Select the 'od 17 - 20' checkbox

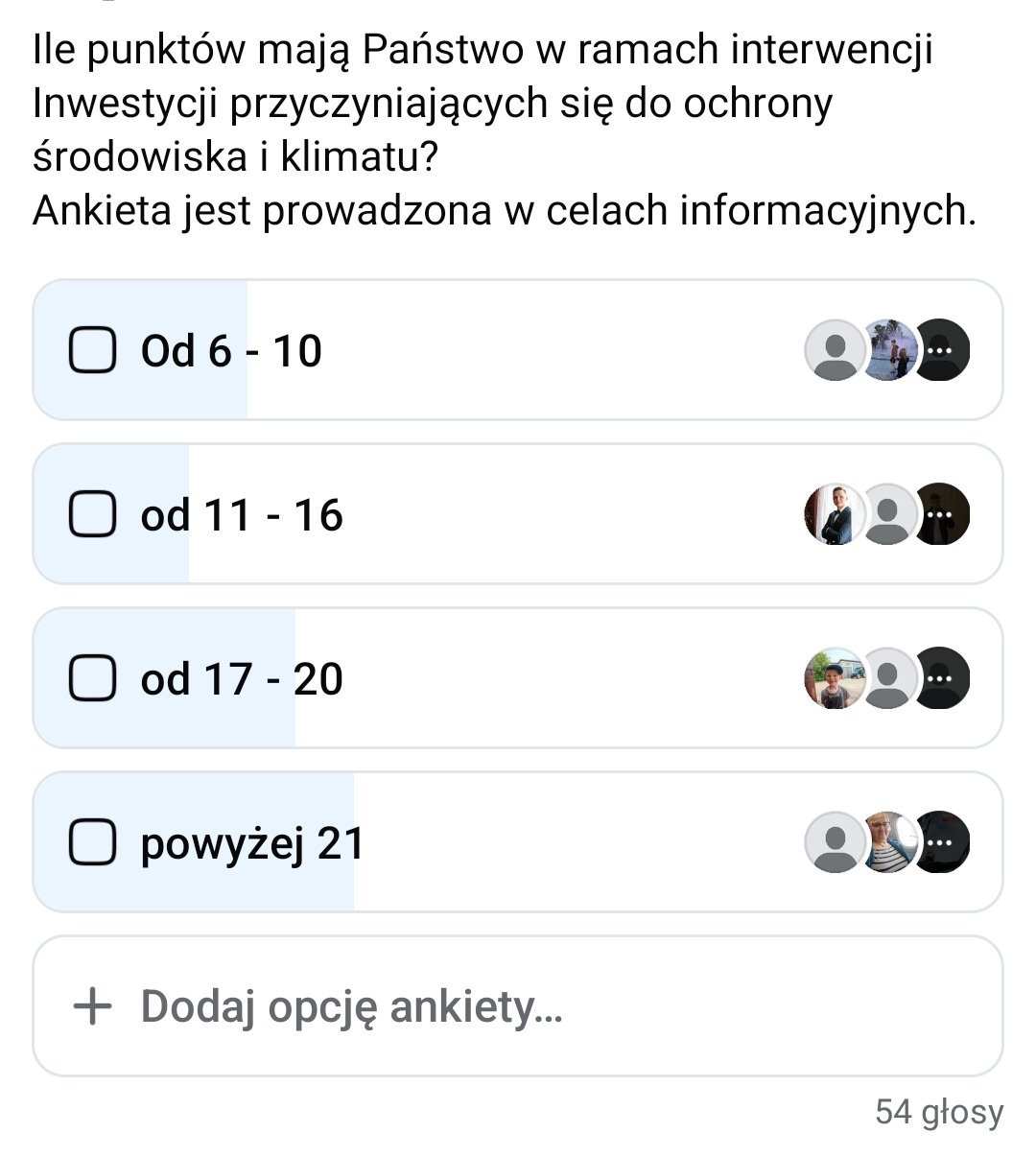[x=93, y=679]
